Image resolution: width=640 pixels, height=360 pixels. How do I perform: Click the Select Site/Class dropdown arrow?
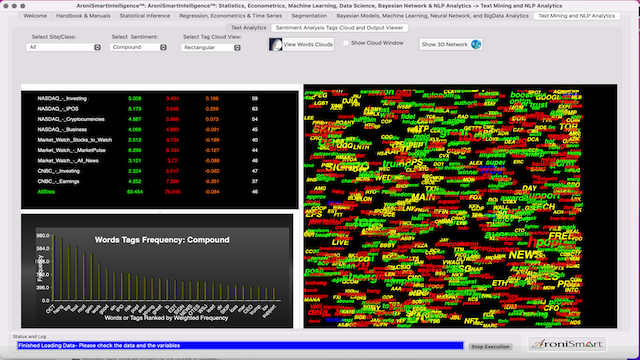97,47
